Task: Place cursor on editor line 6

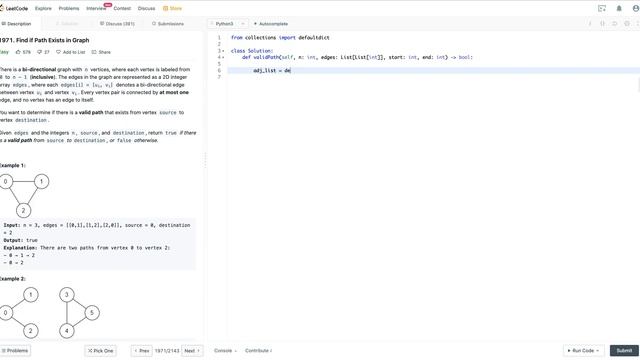Action: [x=433, y=71]
